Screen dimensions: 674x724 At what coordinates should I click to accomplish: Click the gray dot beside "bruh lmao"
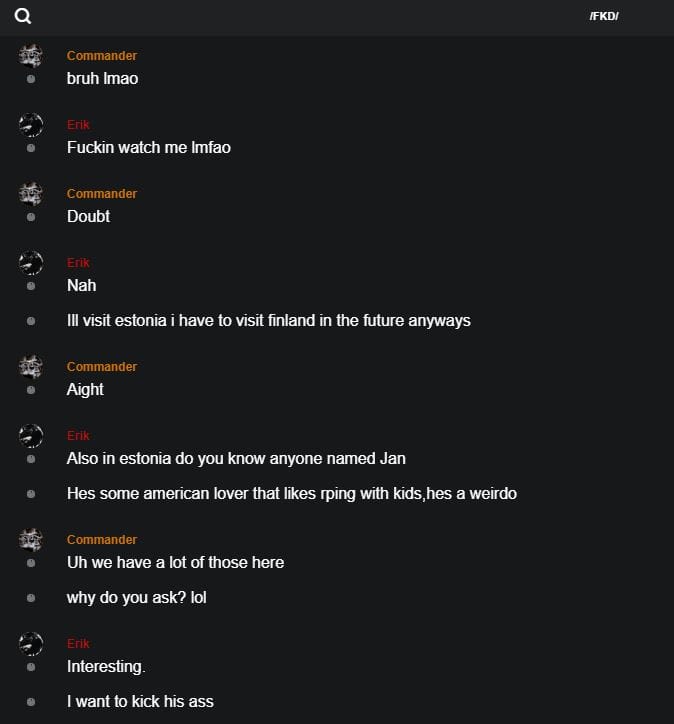(x=31, y=79)
